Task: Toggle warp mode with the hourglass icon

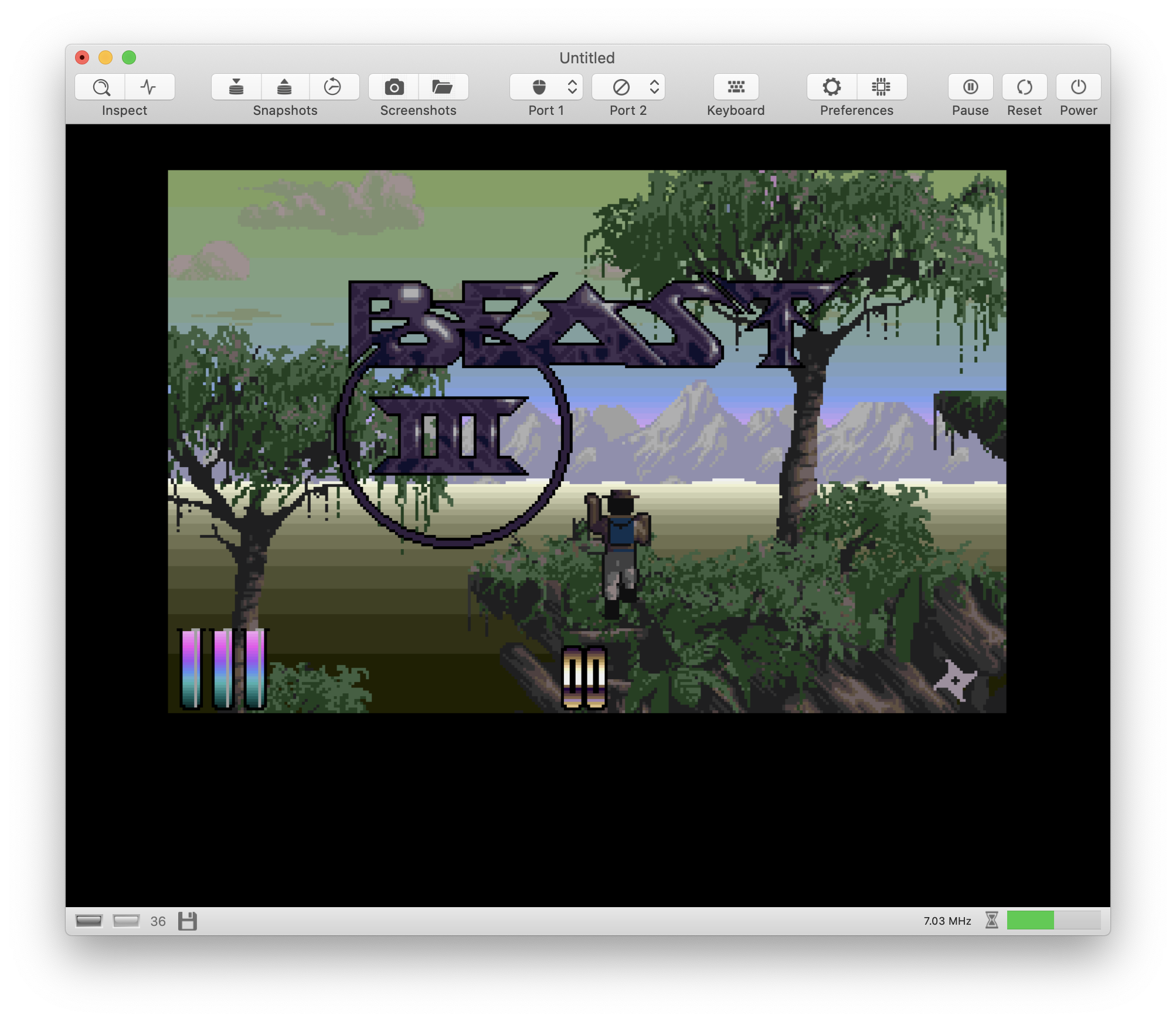Action: click(x=992, y=920)
